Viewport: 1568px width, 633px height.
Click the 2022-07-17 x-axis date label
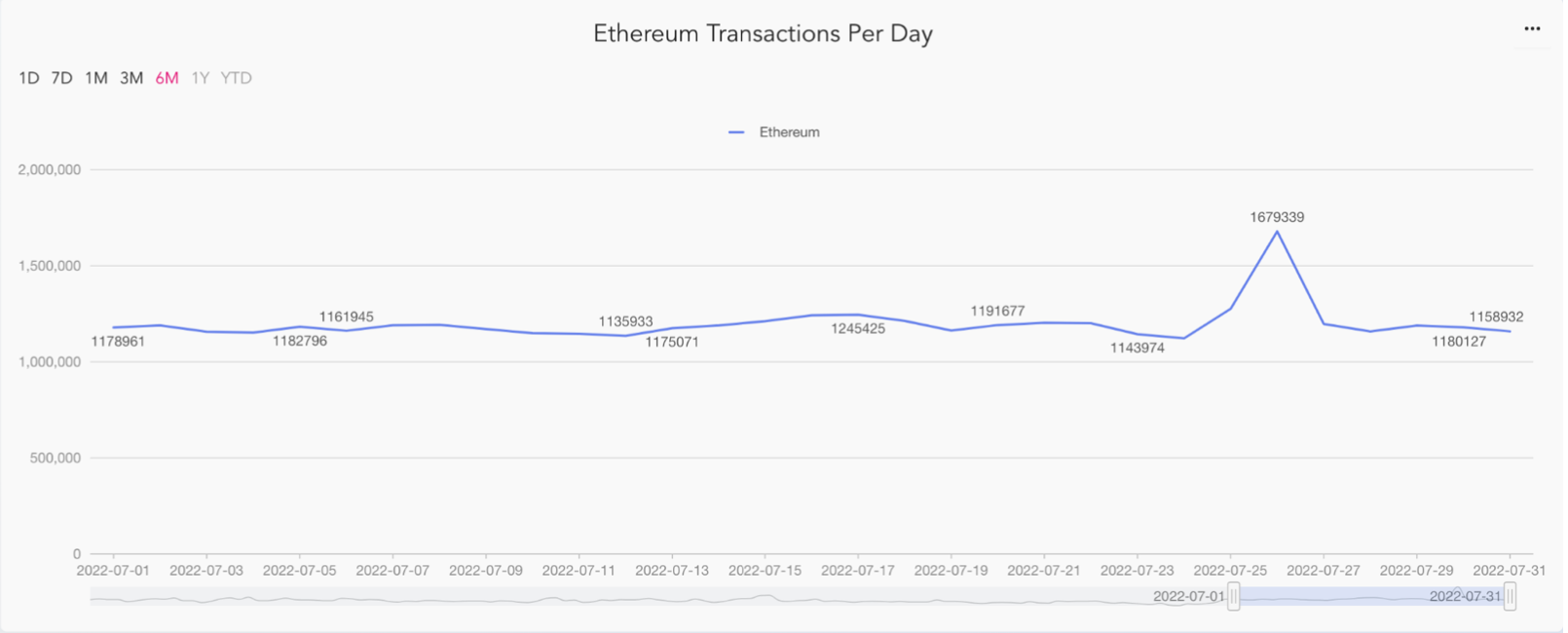click(x=858, y=571)
